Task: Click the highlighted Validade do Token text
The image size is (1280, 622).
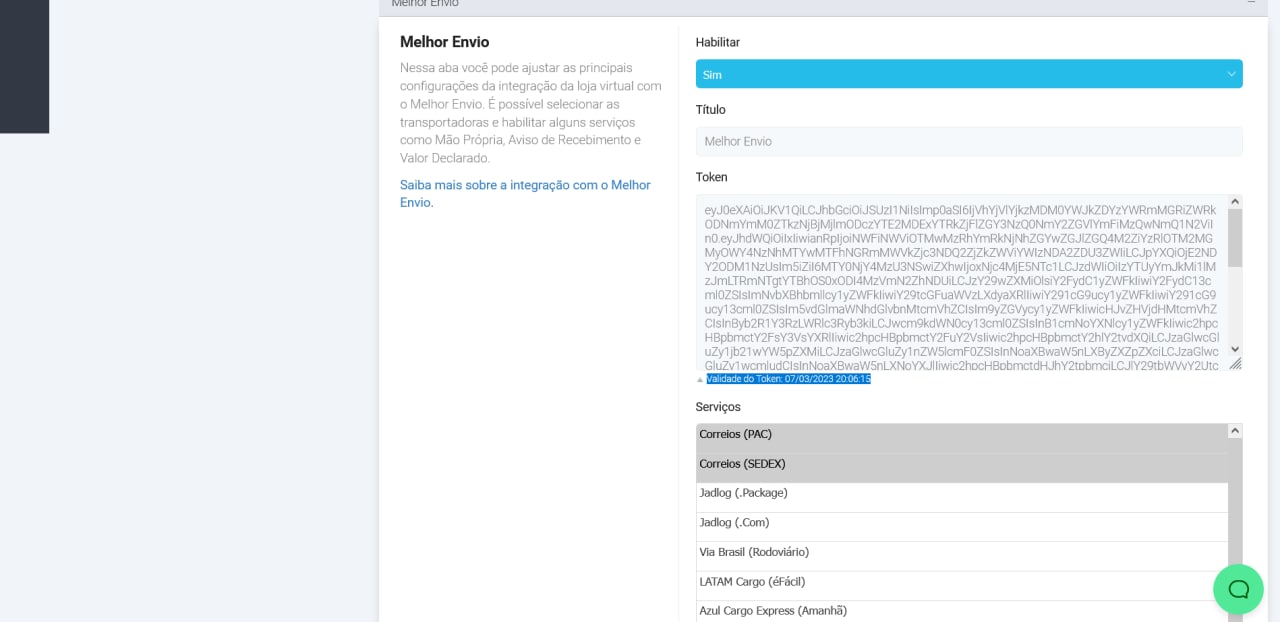Action: tap(788, 379)
